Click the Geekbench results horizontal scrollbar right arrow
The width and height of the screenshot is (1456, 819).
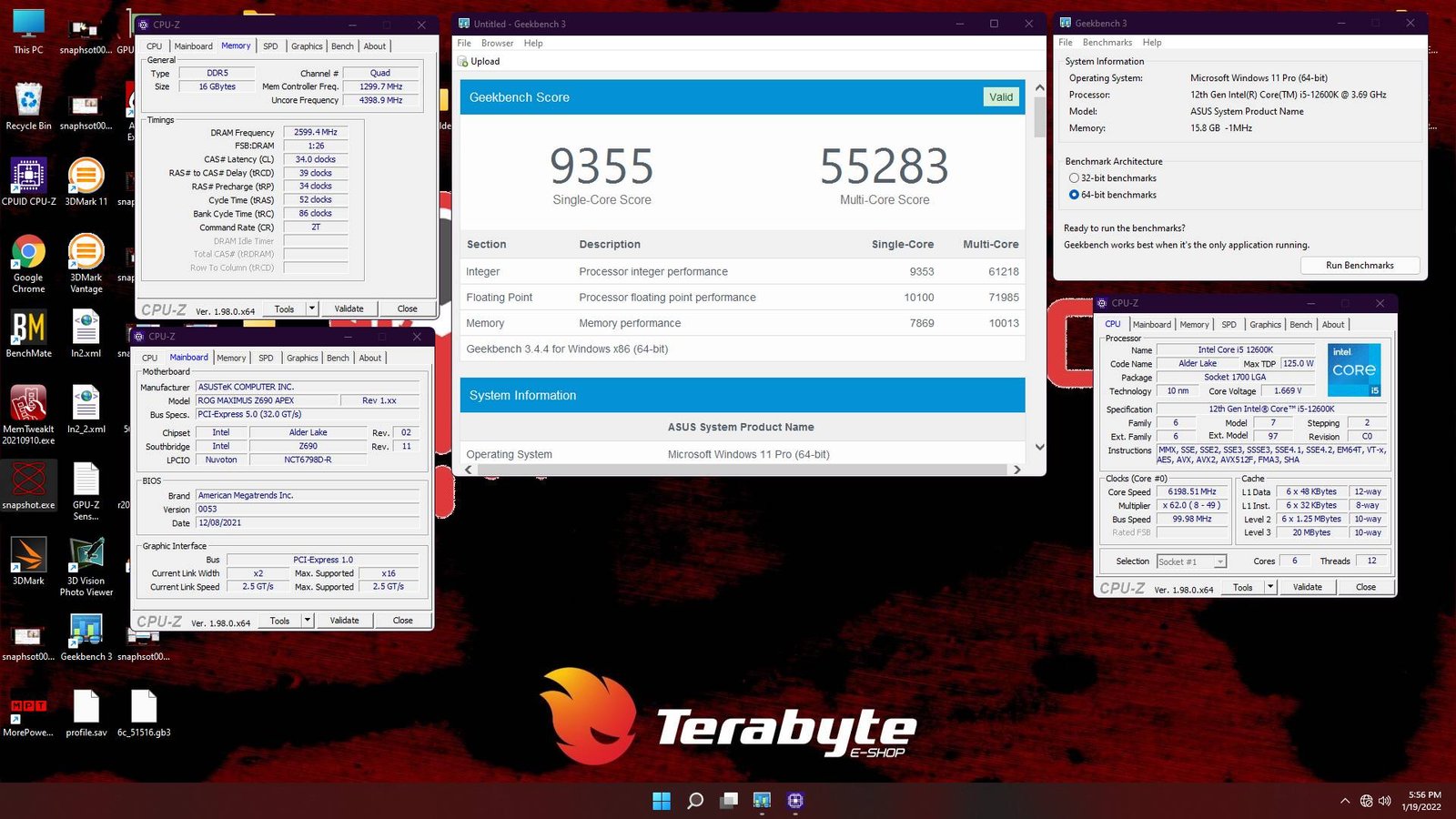click(1018, 470)
